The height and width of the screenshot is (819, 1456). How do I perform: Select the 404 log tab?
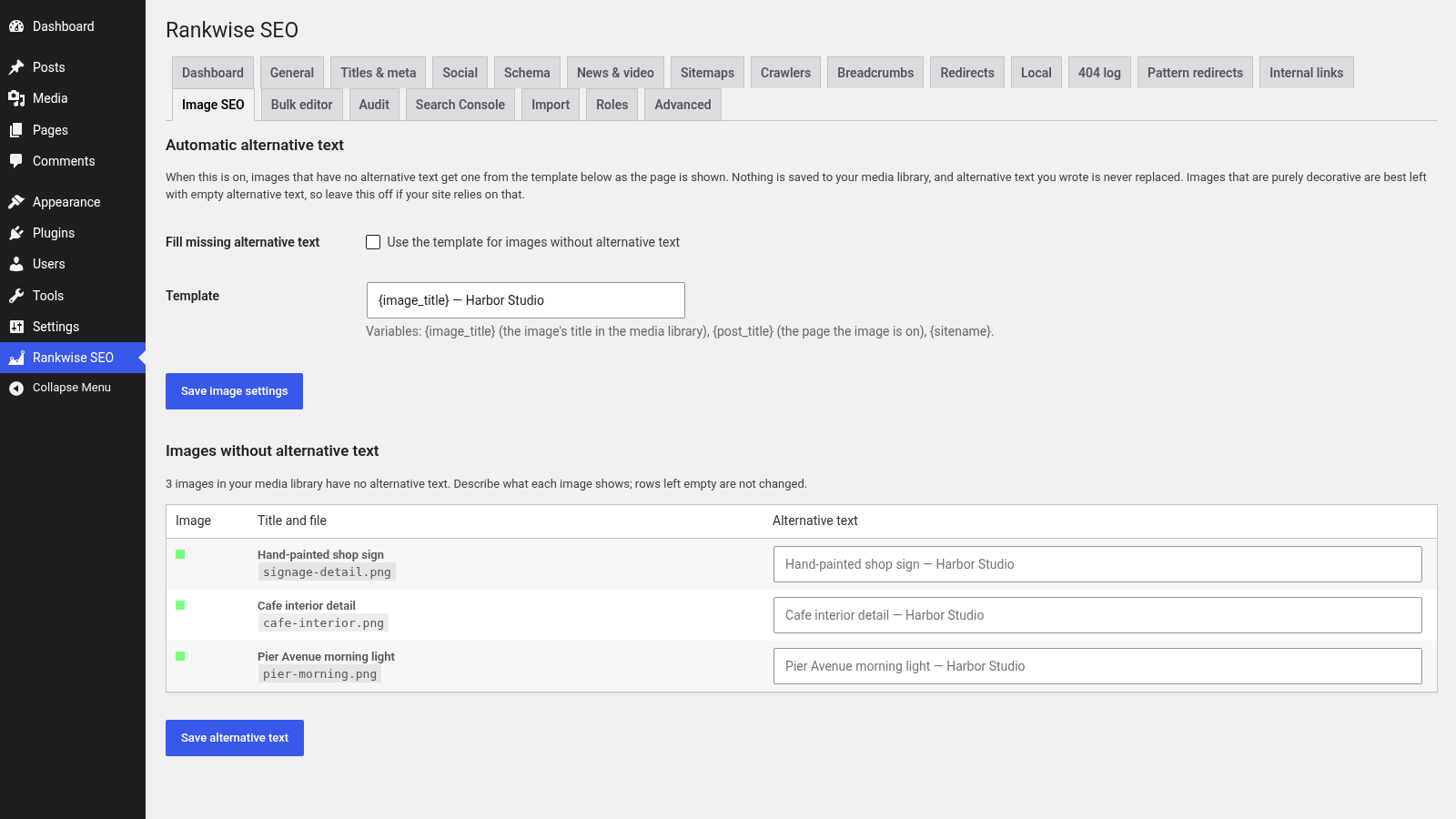[1099, 73]
